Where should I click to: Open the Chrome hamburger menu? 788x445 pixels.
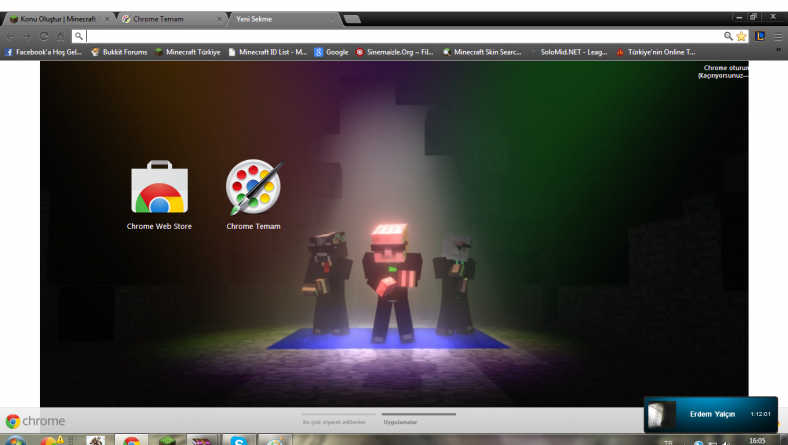778,36
